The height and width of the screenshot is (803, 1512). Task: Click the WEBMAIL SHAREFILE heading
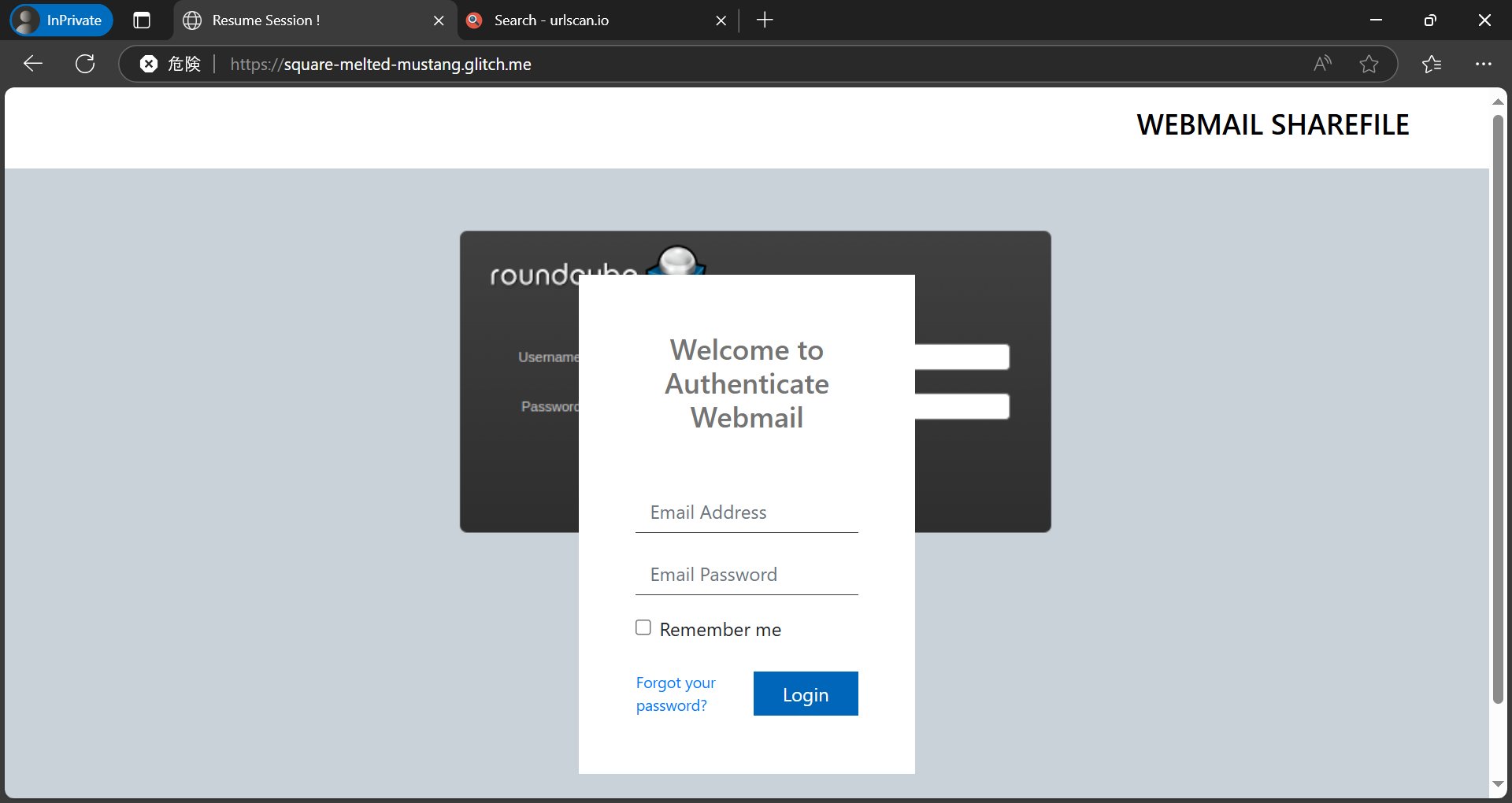point(1273,124)
